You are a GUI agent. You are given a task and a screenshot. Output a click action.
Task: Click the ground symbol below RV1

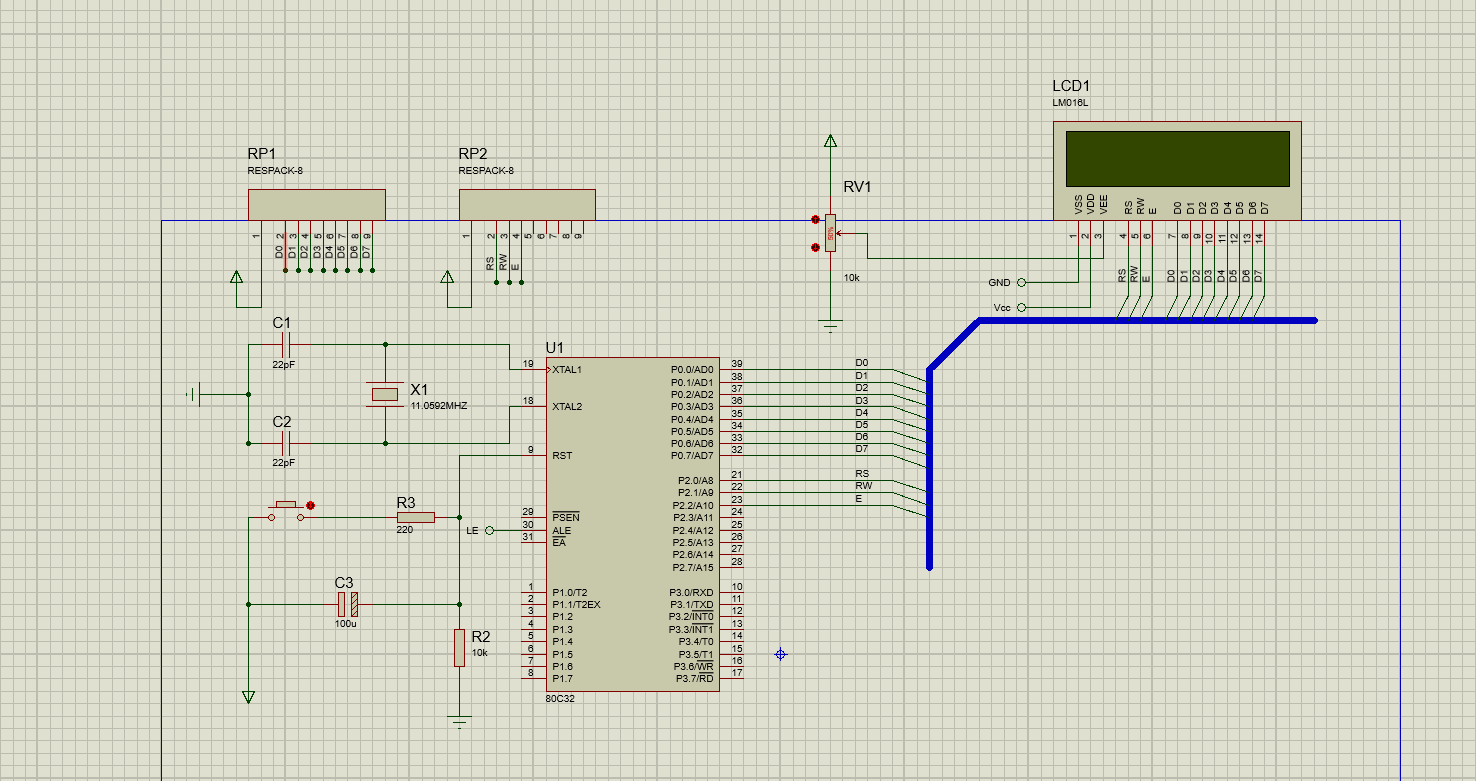point(829,324)
